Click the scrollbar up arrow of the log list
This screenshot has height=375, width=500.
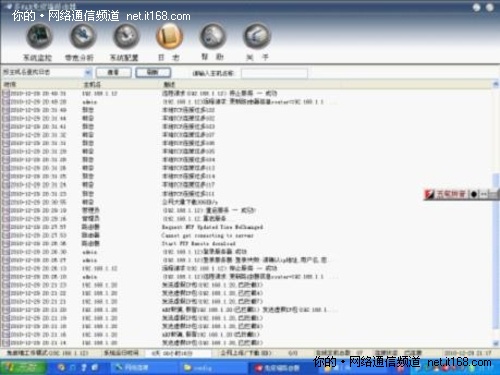(495, 84)
